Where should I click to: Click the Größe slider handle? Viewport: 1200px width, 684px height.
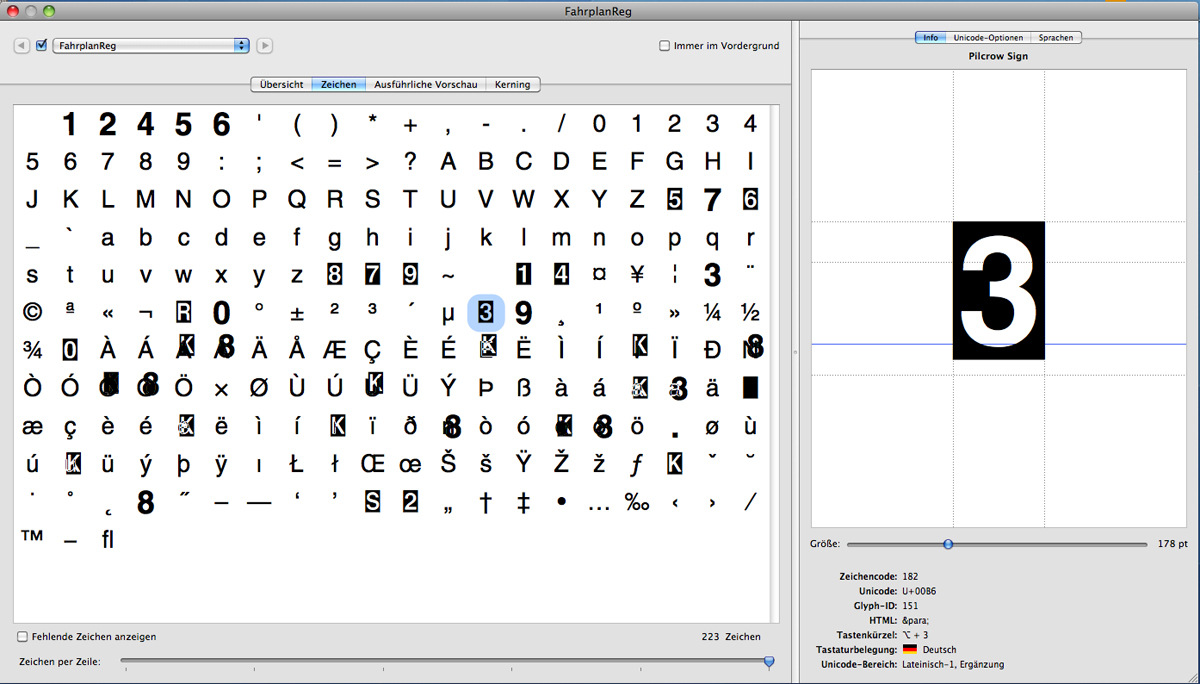tap(948, 544)
